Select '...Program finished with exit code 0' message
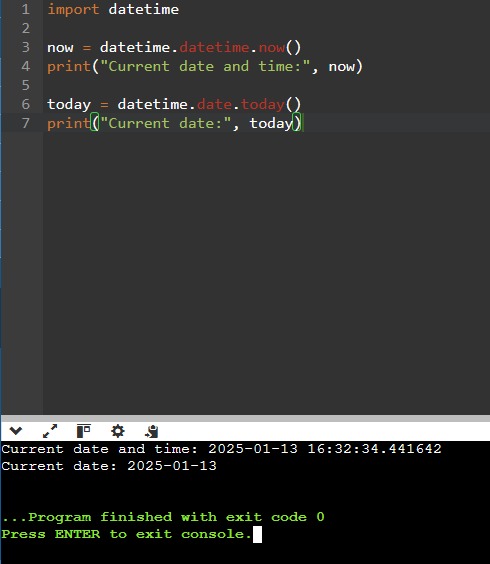 coord(163,517)
